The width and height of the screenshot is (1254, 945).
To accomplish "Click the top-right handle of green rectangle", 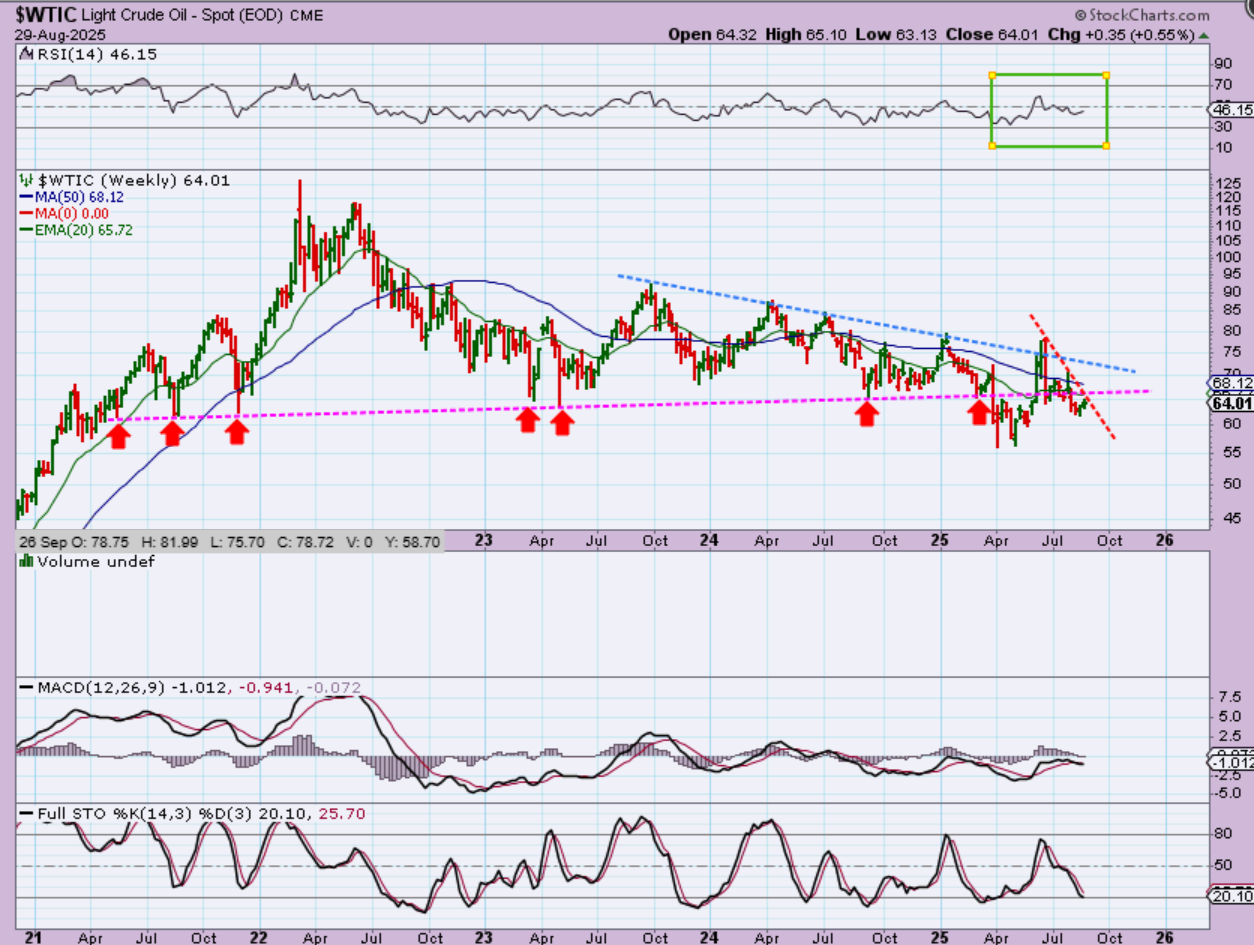I will tap(1106, 75).
